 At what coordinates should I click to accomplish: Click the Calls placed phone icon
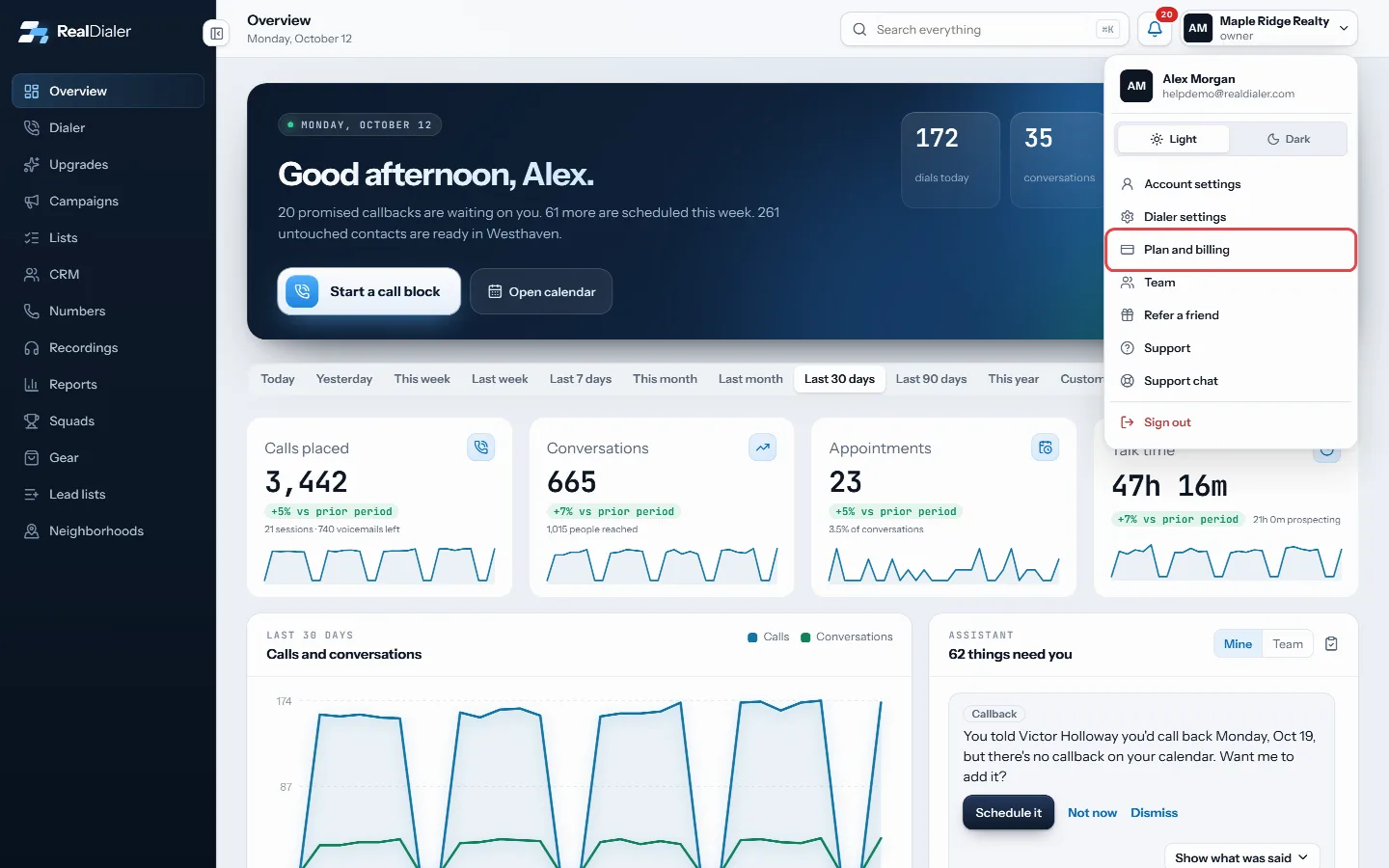pyautogui.click(x=480, y=448)
